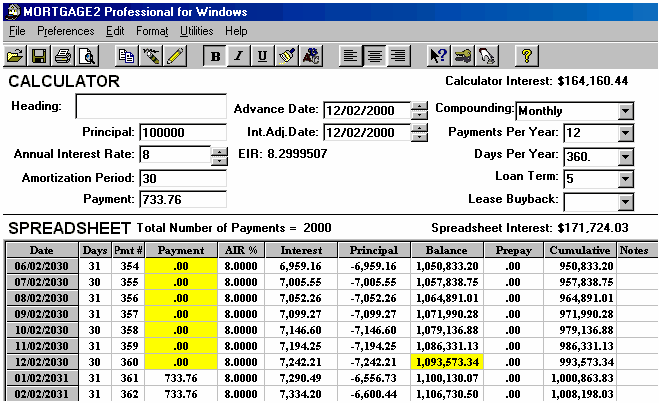Click the Cumulative column header
659x403 pixels.
pos(580,250)
